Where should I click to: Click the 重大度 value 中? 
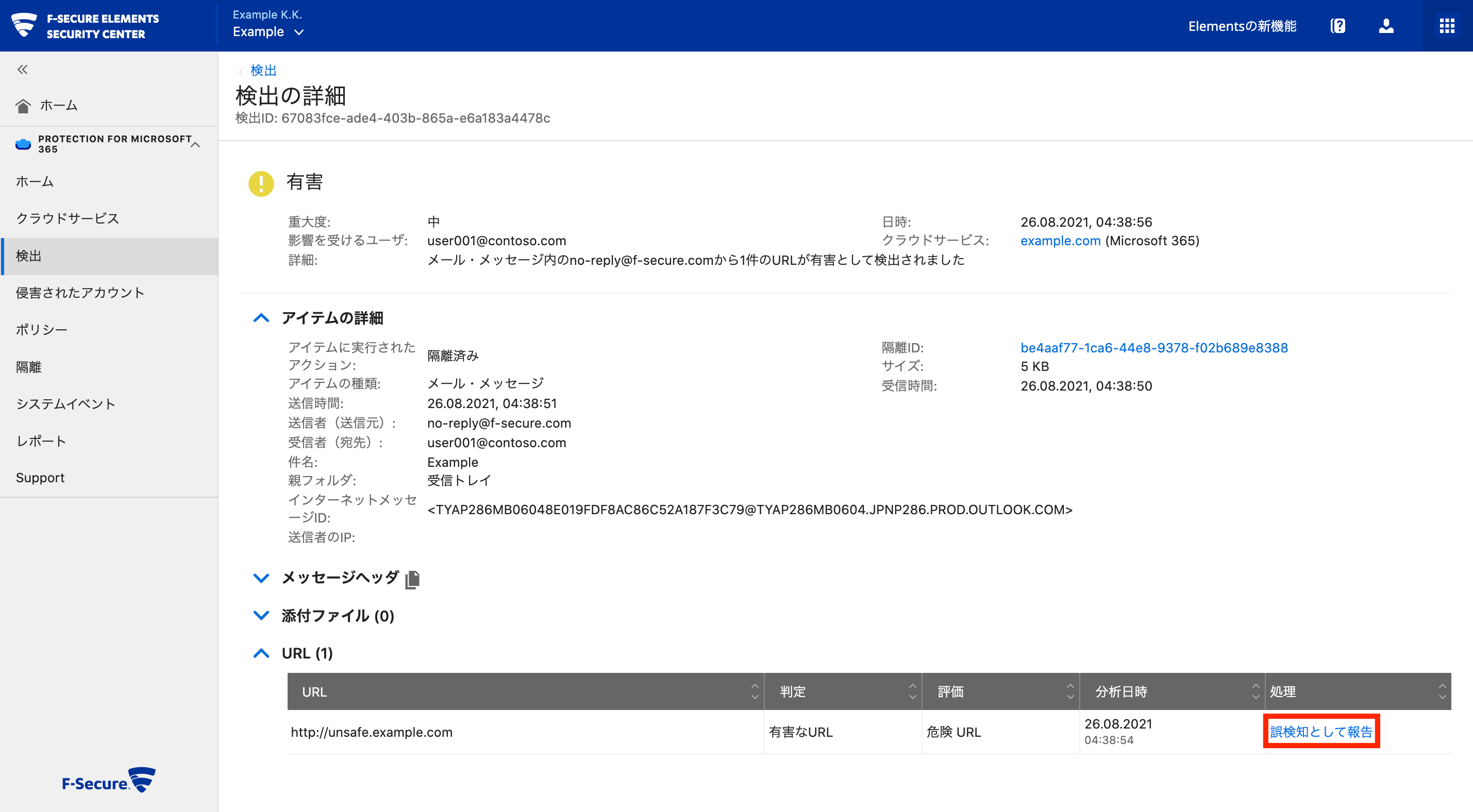[x=433, y=222]
